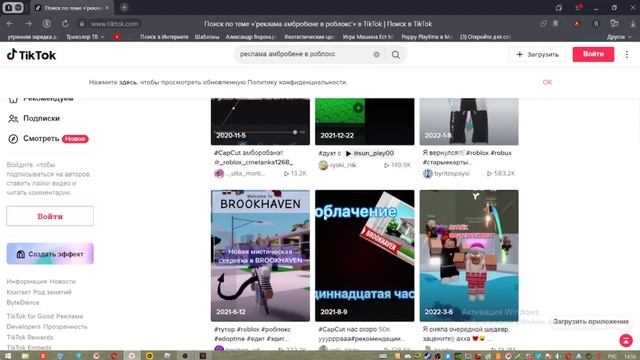Open the Игра Машина Ест bookmark
The image size is (640, 360).
click(368, 37)
